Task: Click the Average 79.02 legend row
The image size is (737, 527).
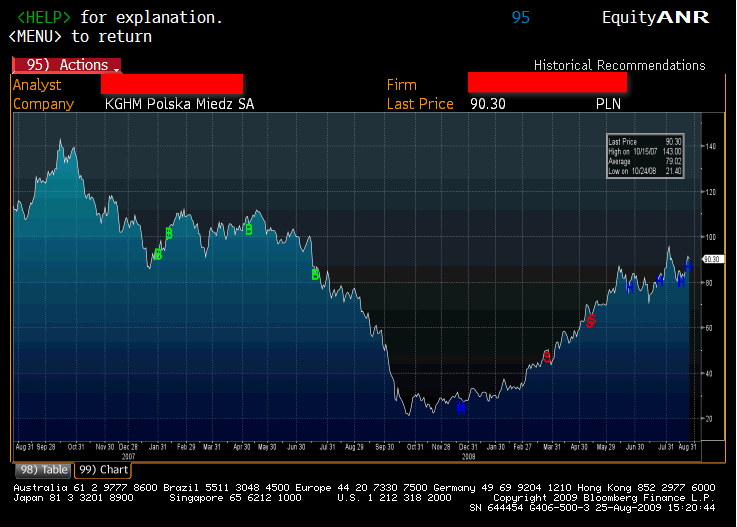Action: pyautogui.click(x=645, y=161)
